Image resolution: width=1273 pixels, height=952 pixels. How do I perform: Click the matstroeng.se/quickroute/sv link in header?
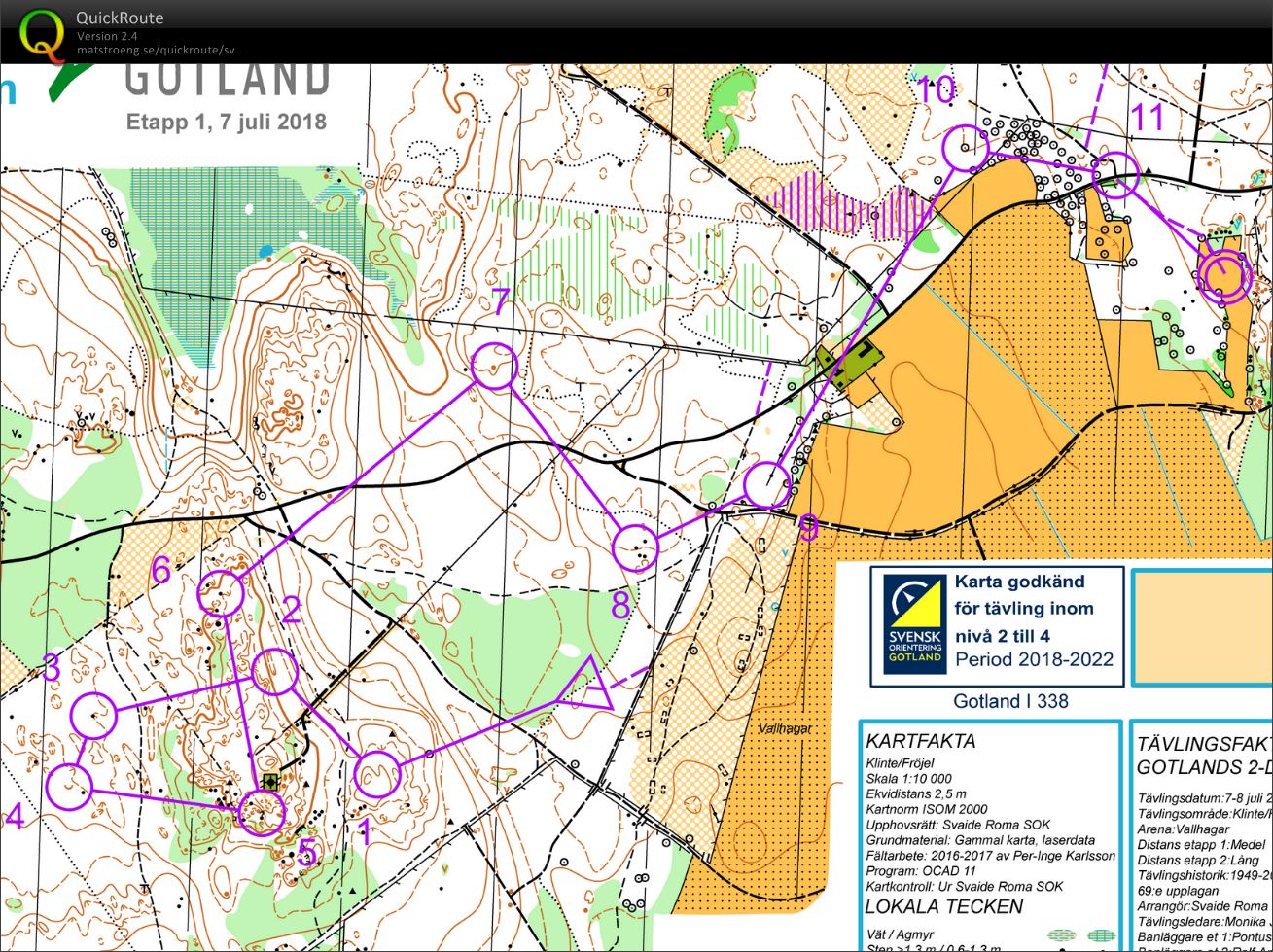156,50
